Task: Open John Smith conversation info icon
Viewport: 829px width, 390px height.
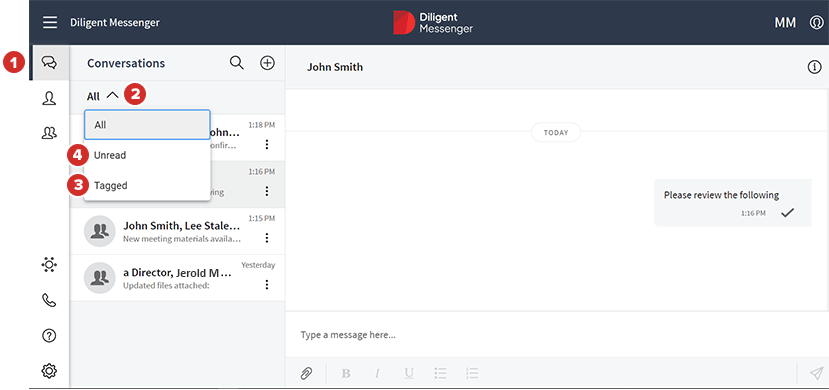Action: click(x=815, y=67)
